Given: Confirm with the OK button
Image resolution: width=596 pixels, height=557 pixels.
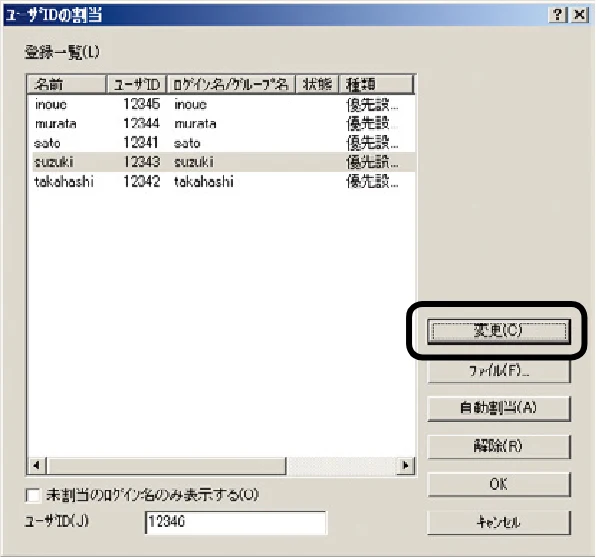Looking at the screenshot, I should tap(499, 484).
